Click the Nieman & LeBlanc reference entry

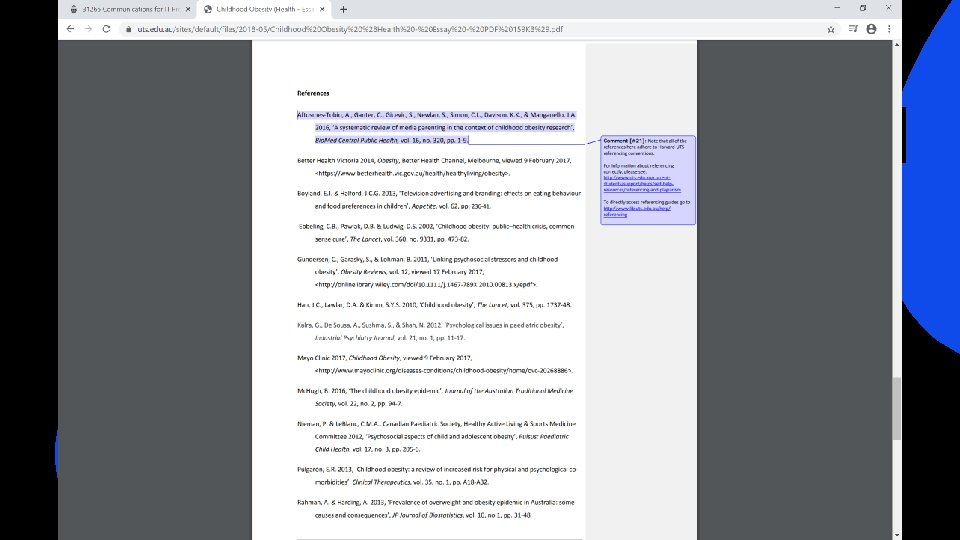coord(437,437)
